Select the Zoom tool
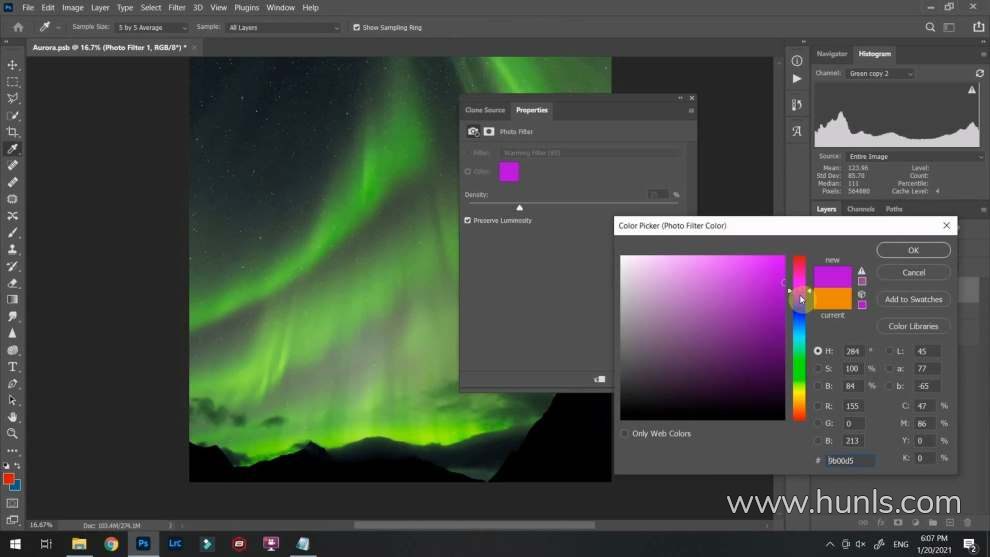 point(13,434)
